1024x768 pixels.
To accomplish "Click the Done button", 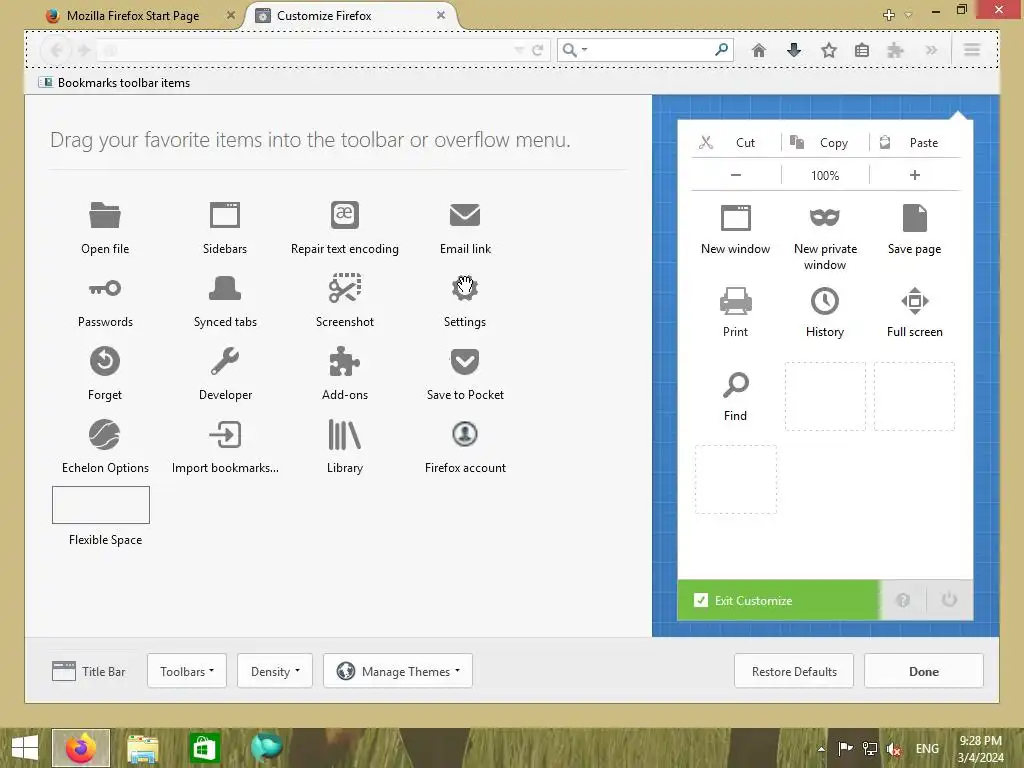I will point(923,671).
